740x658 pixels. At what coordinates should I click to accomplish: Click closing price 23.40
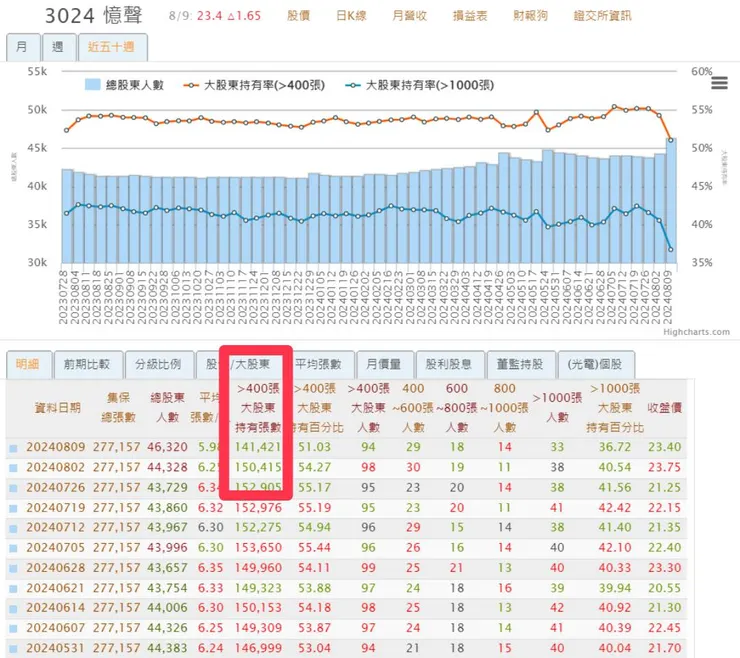click(664, 447)
